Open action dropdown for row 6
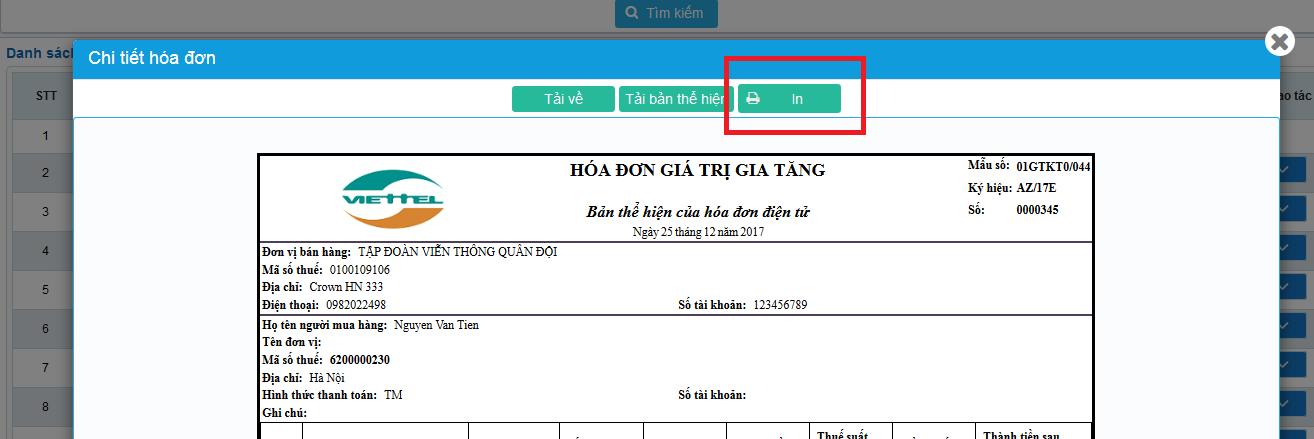The image size is (1314, 439). tap(1296, 328)
